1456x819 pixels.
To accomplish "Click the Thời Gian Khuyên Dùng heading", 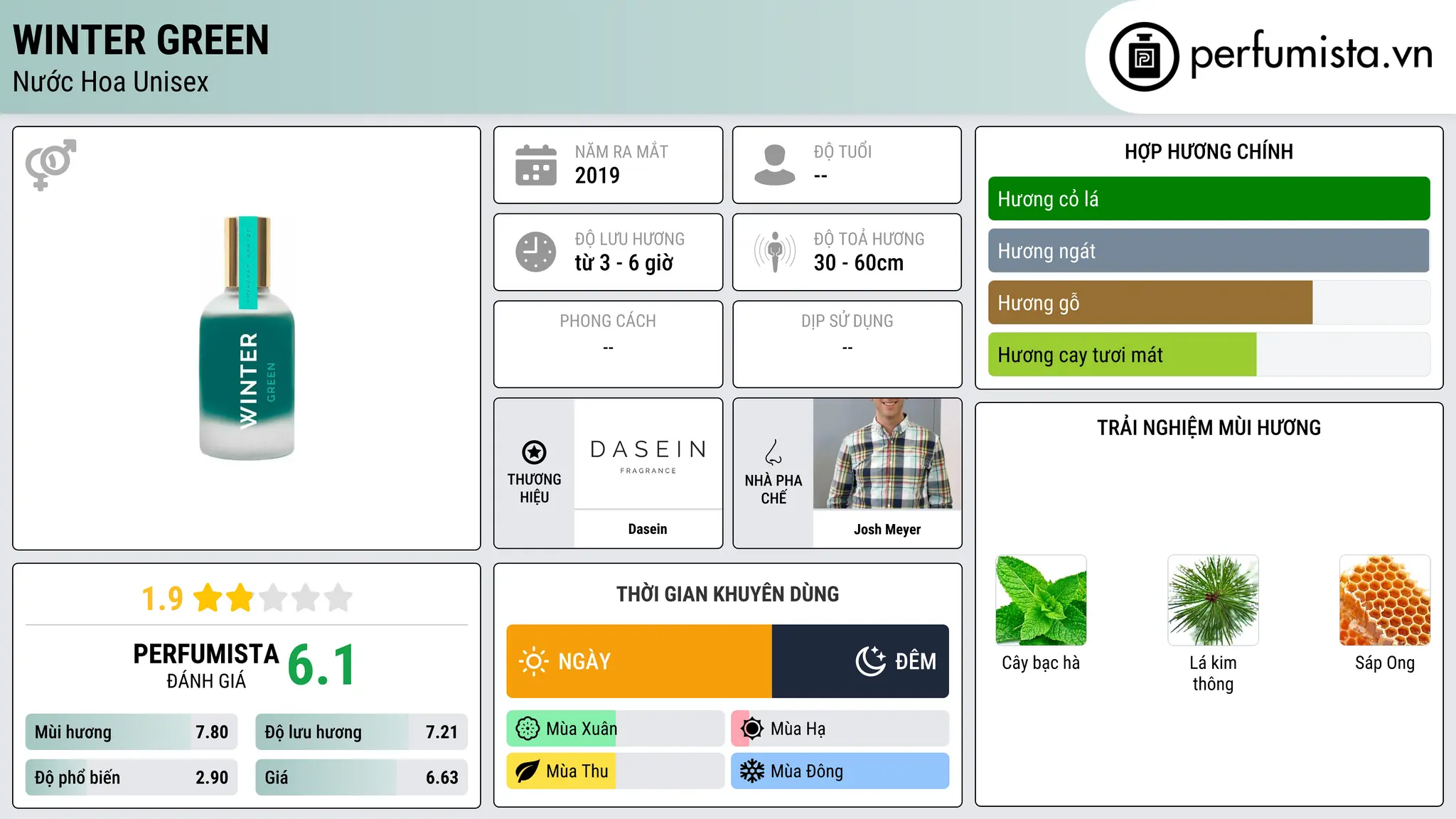I will pos(727,594).
